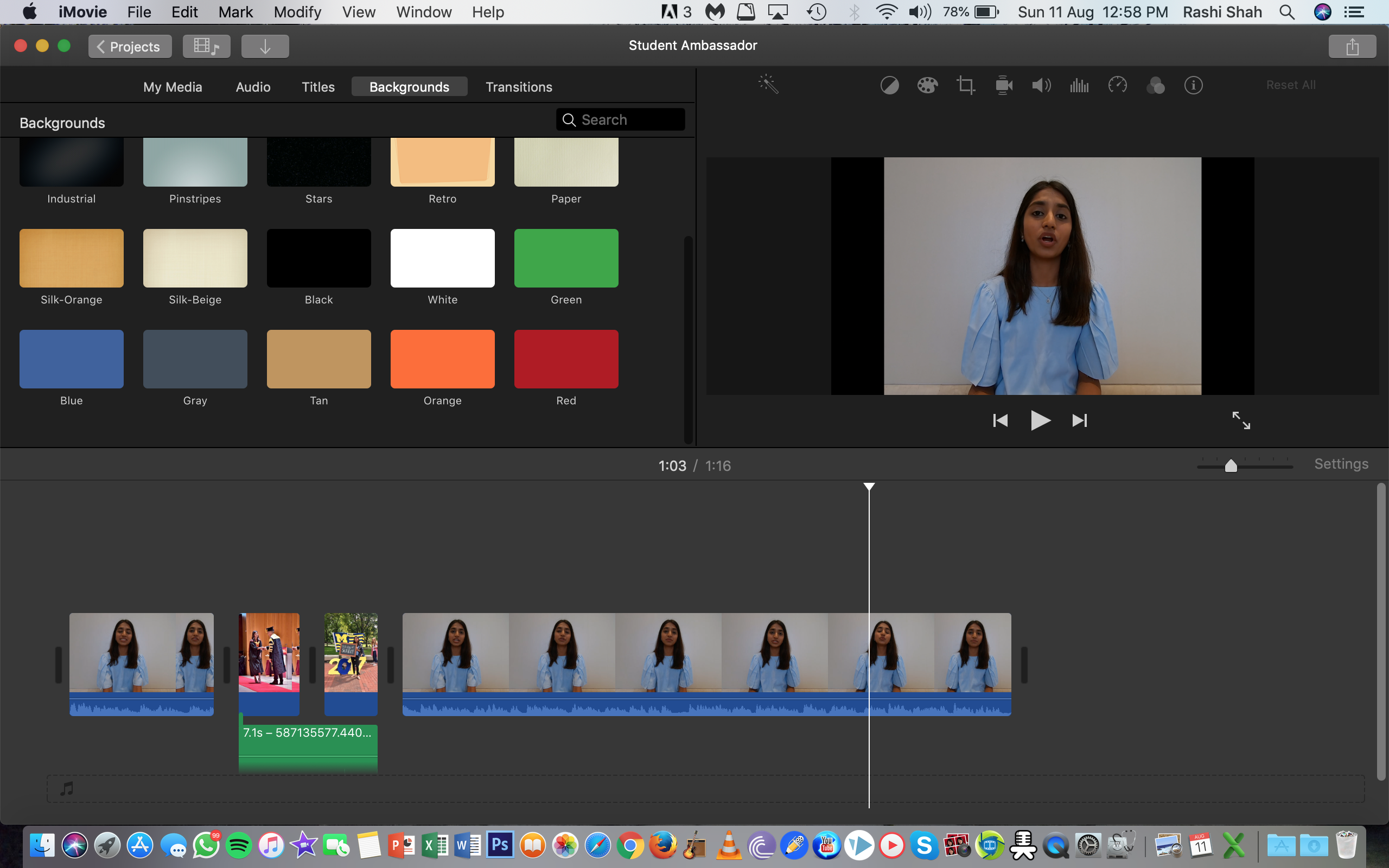This screenshot has width=1389, height=868.
Task: Toggle the media browser layout button
Action: point(207,47)
